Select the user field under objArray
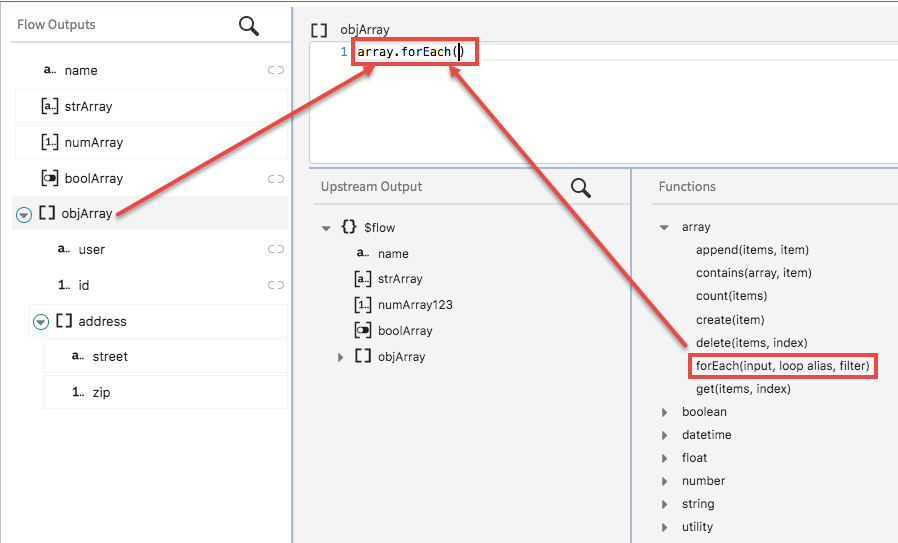The width and height of the screenshot is (898, 543). [158, 249]
